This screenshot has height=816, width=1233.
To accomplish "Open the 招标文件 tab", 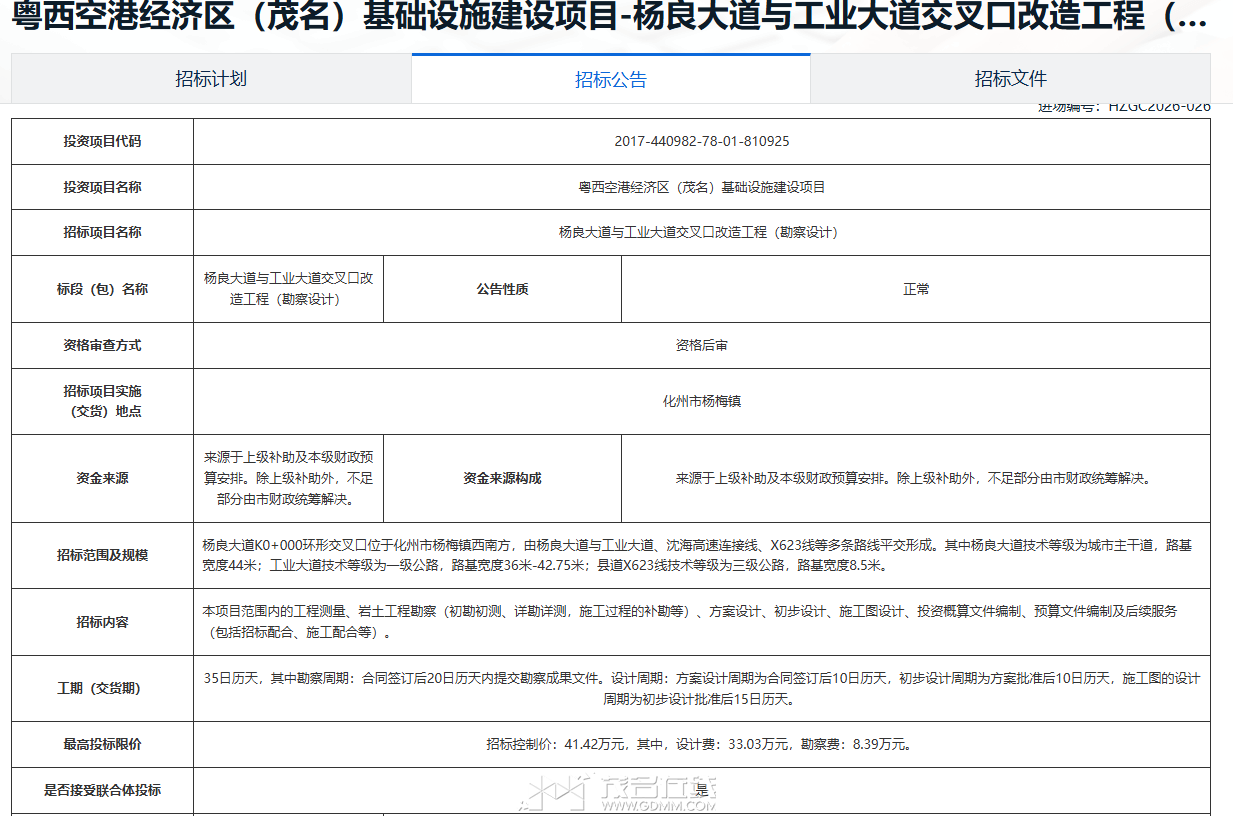I will 1011,79.
